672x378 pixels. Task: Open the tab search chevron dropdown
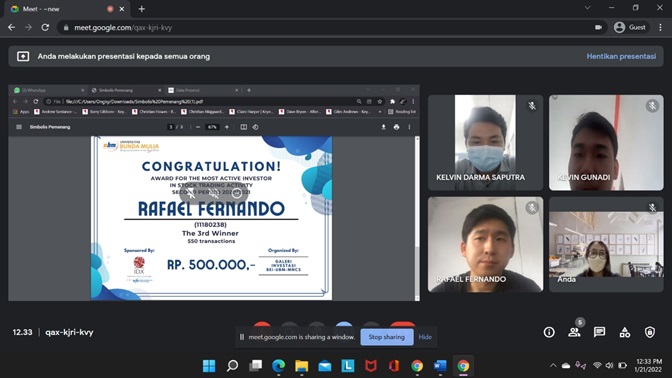pos(588,8)
